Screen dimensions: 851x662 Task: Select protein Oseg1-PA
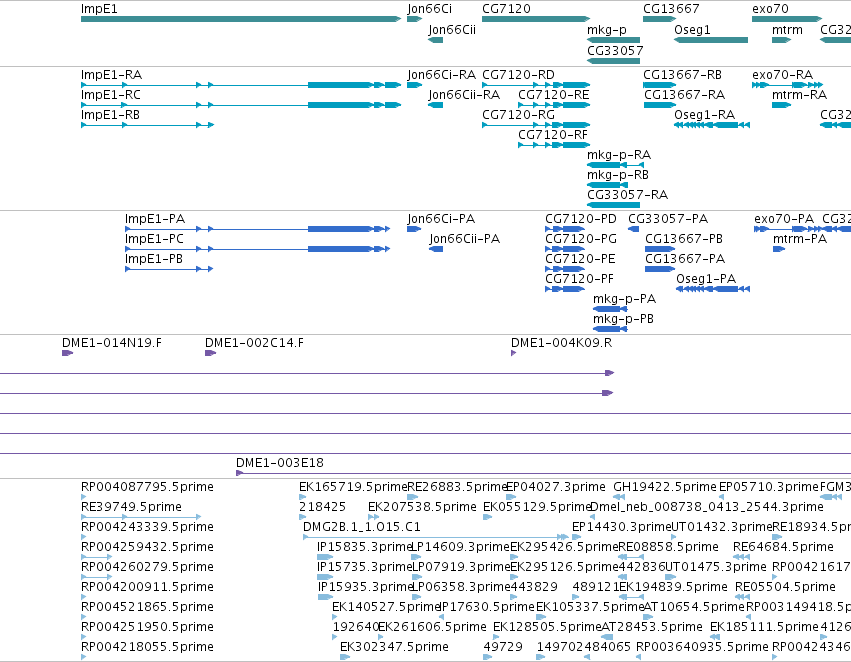[x=713, y=289]
